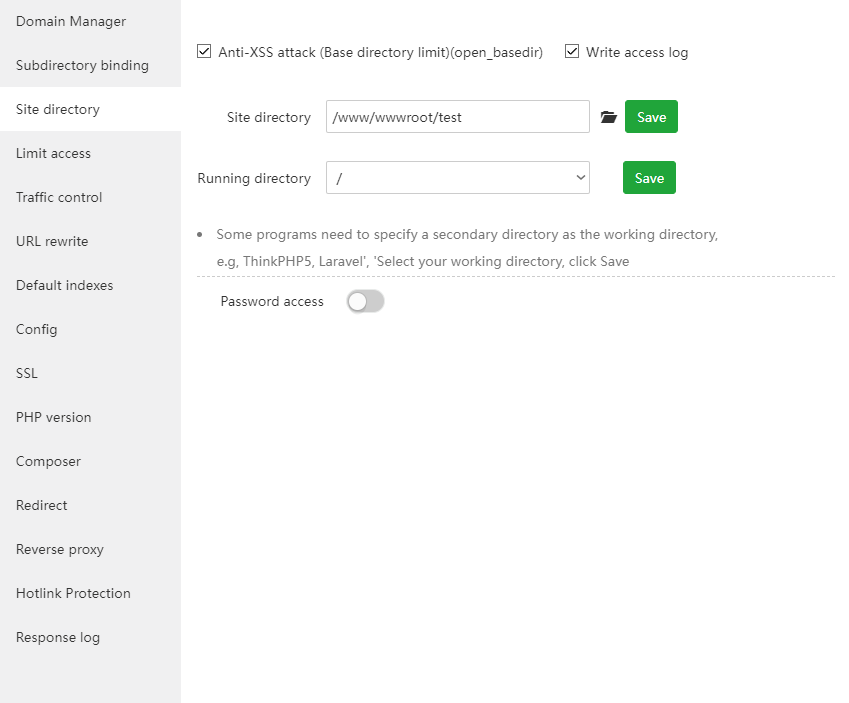This screenshot has height=703, width=849.
Task: Toggle Anti-XSS attack open_basedir checkbox
Action: pyautogui.click(x=204, y=52)
